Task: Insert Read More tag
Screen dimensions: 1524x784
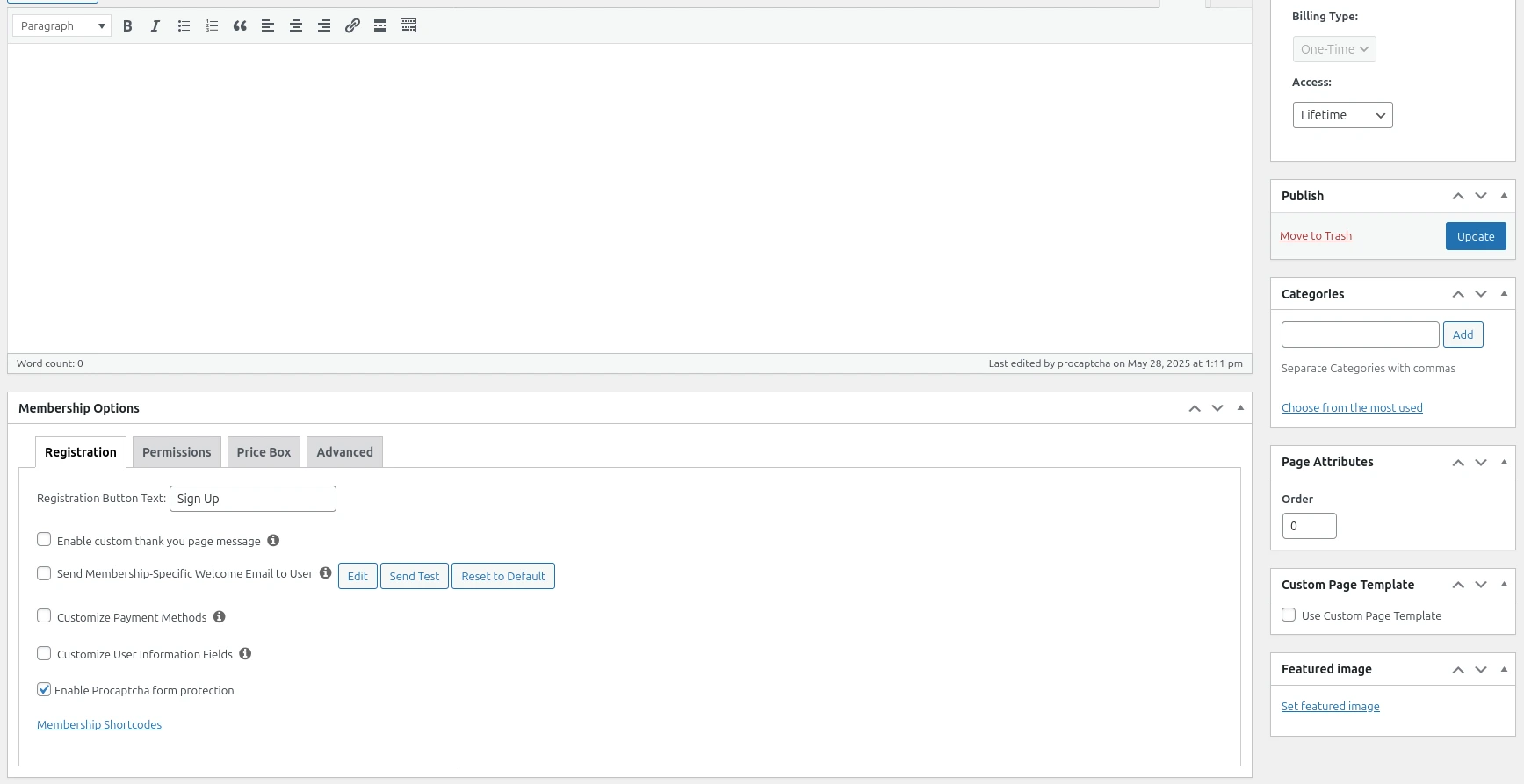Action: point(380,26)
